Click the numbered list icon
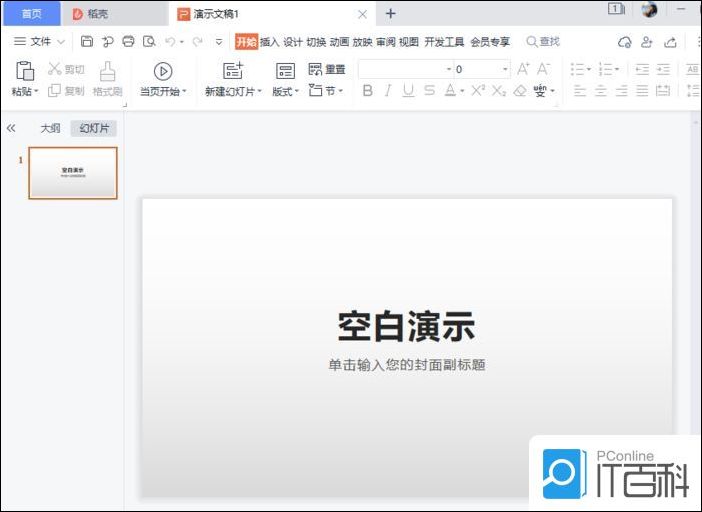Image resolution: width=702 pixels, height=512 pixels. (605, 69)
